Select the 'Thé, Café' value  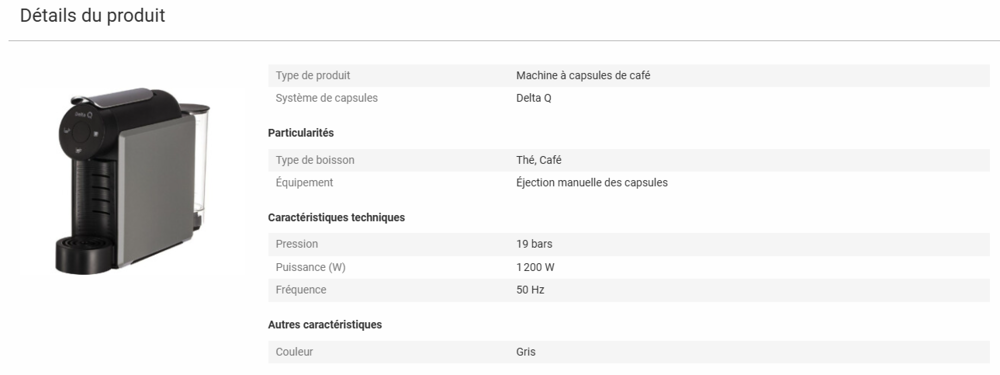pos(539,160)
